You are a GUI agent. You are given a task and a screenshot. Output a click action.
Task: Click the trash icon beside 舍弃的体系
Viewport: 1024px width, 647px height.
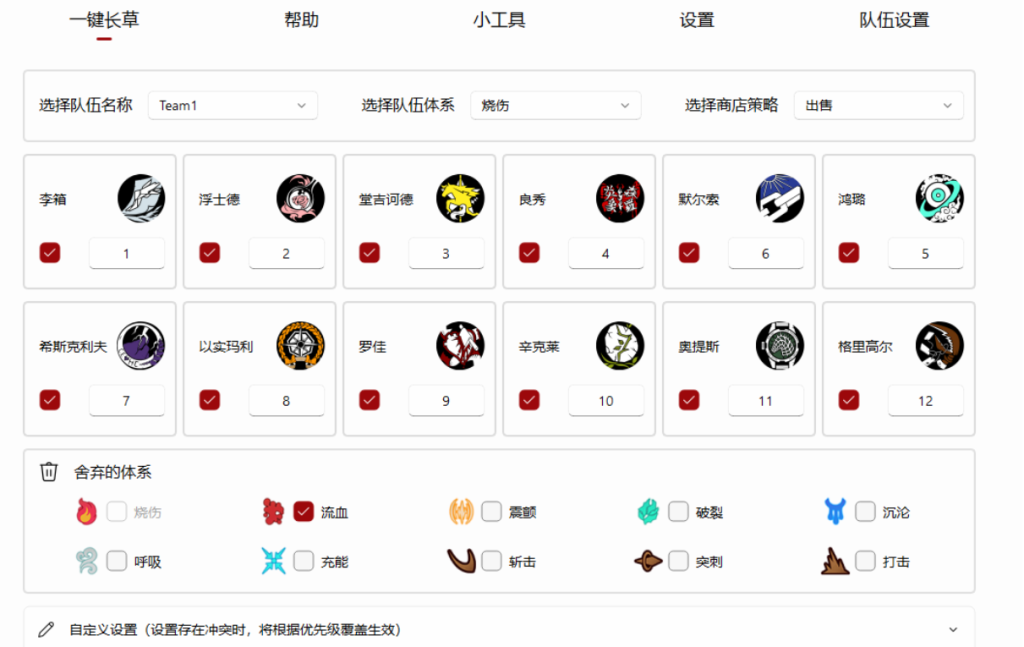pyautogui.click(x=49, y=472)
